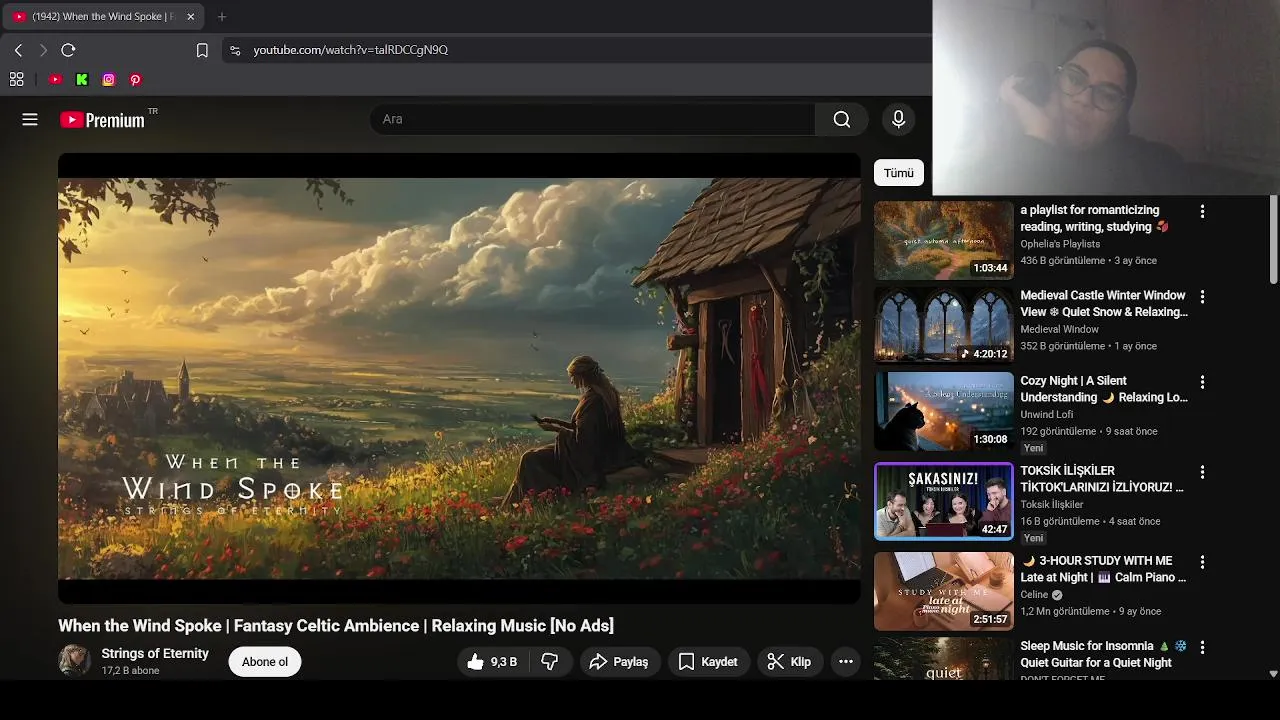Click scrollbar down arrow
This screenshot has width=1280, height=720.
point(1273,674)
